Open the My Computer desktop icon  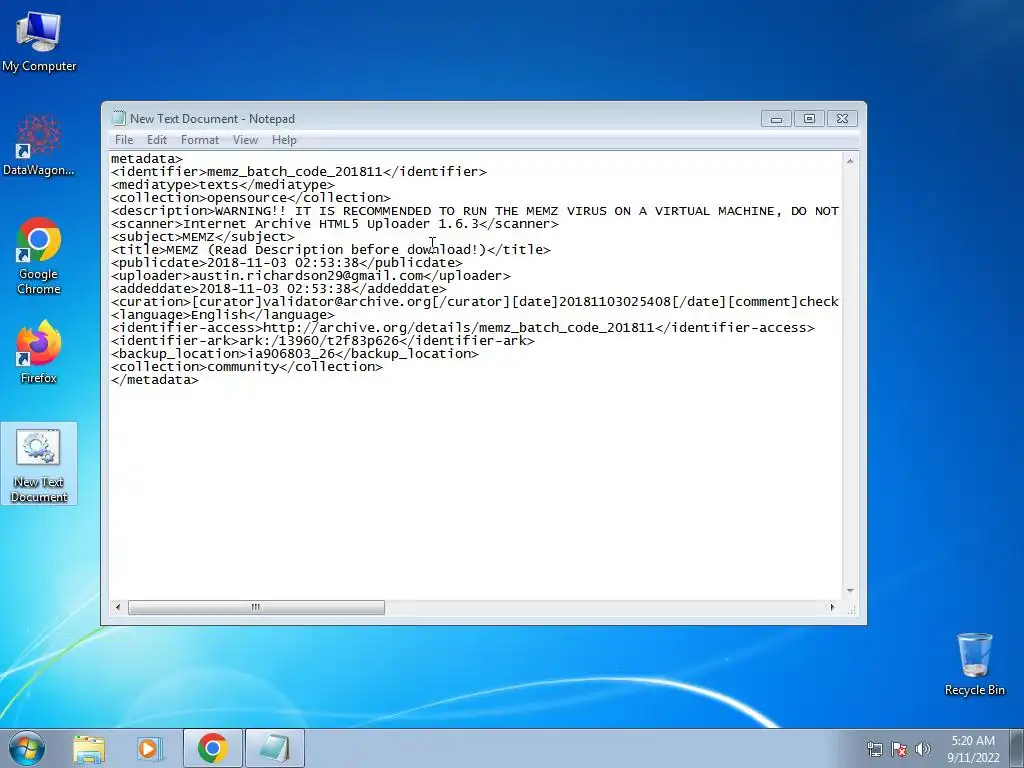click(x=39, y=40)
